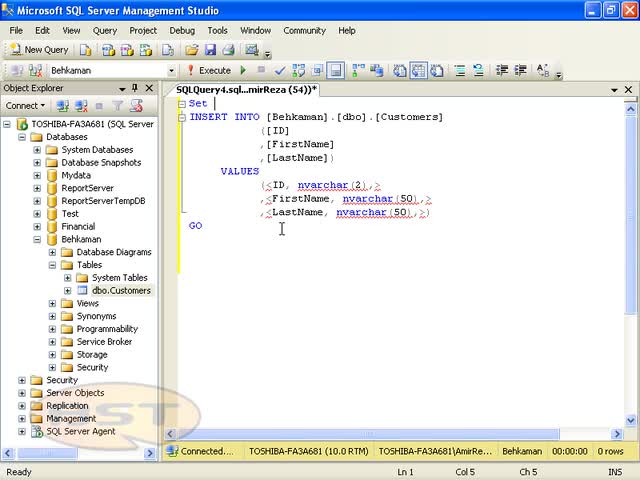Click the green Debug play arrow
Viewport: 640px width, 480px height.
pyautogui.click(x=243, y=70)
